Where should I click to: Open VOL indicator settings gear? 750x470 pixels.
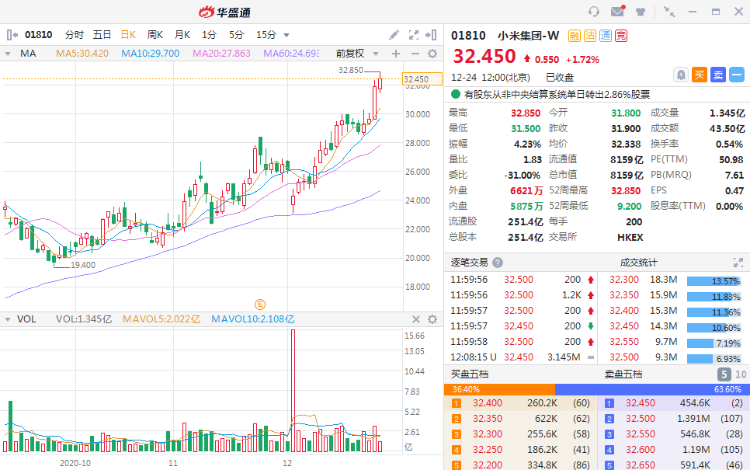tap(432, 319)
